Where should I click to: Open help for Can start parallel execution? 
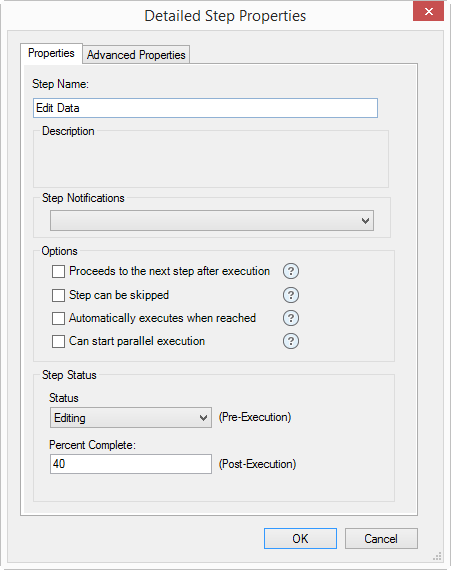pyautogui.click(x=291, y=341)
